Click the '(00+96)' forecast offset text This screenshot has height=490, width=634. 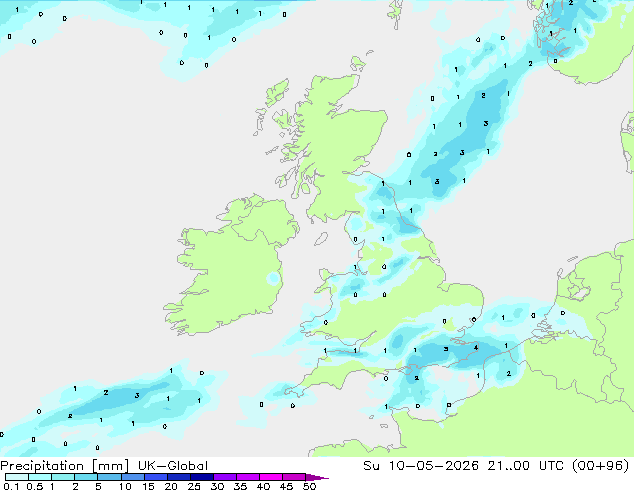click(600, 466)
